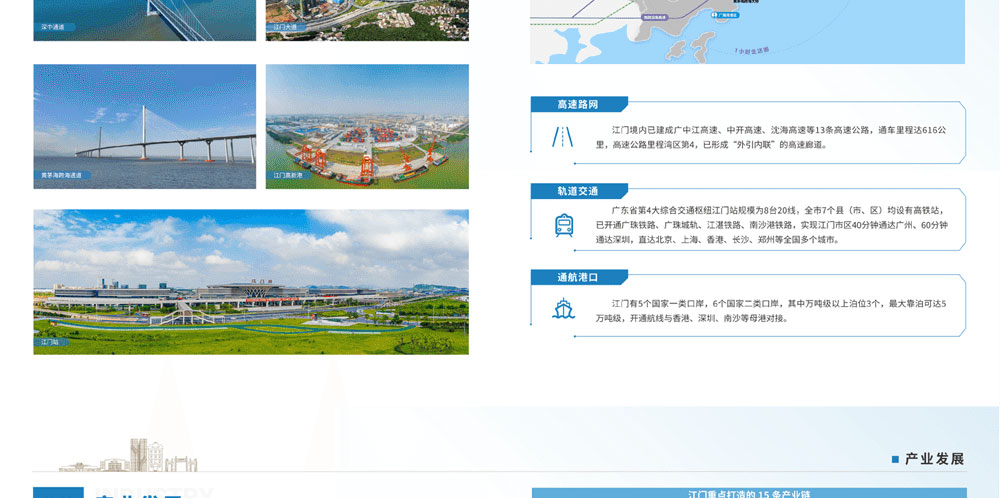
Task: Open the 江门站 railway station panorama
Action: click(x=251, y=282)
